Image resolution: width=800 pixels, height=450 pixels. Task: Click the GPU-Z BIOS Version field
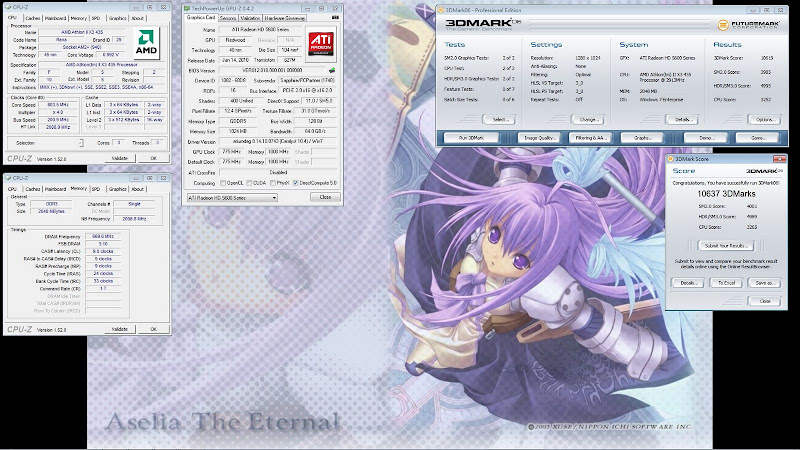[x=273, y=70]
